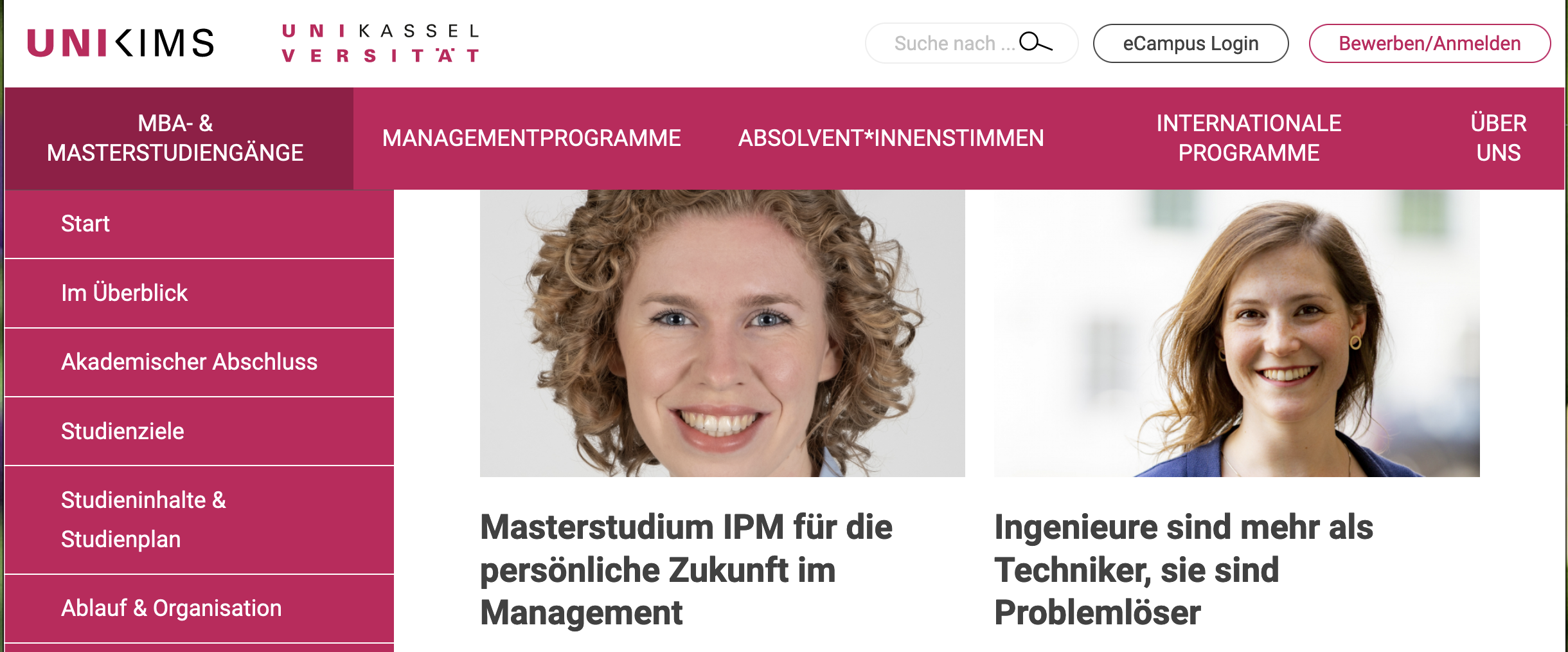Open the Internationale Programme menu
Screen dimensions: 1568x652
point(1249,138)
